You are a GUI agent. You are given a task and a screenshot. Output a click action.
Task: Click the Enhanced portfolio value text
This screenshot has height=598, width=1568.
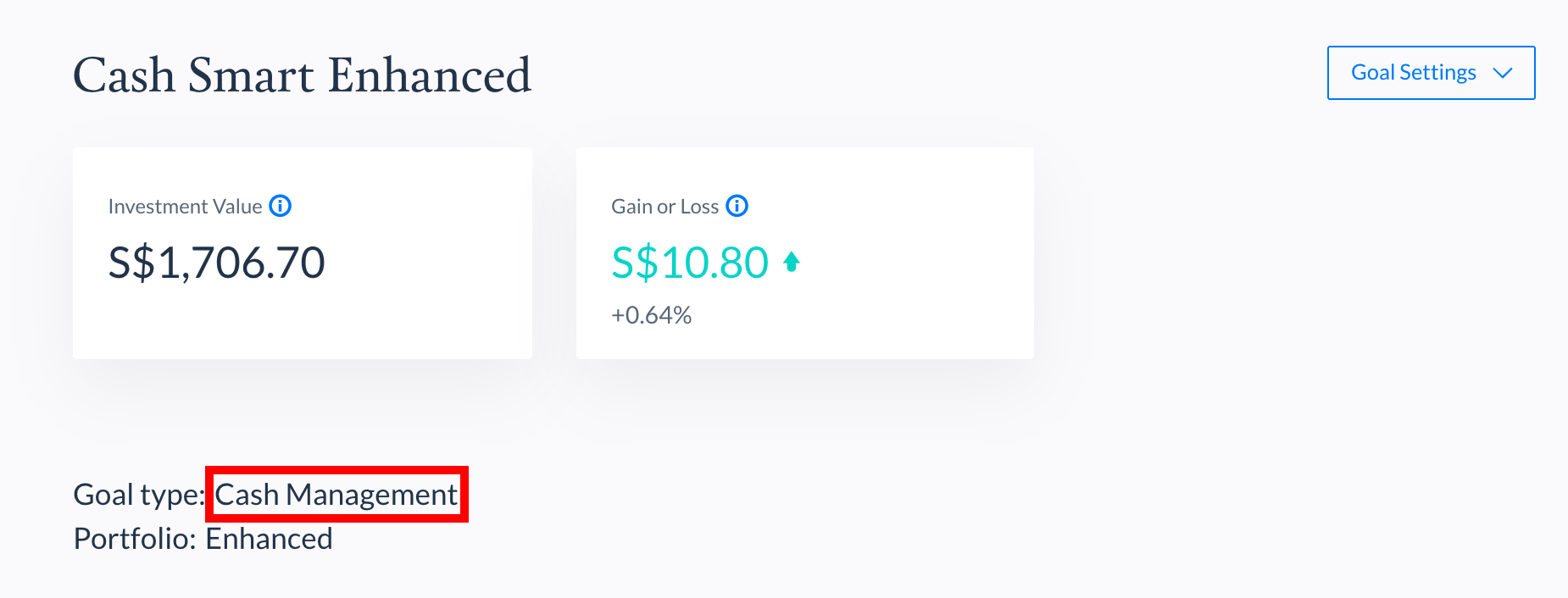click(x=269, y=539)
